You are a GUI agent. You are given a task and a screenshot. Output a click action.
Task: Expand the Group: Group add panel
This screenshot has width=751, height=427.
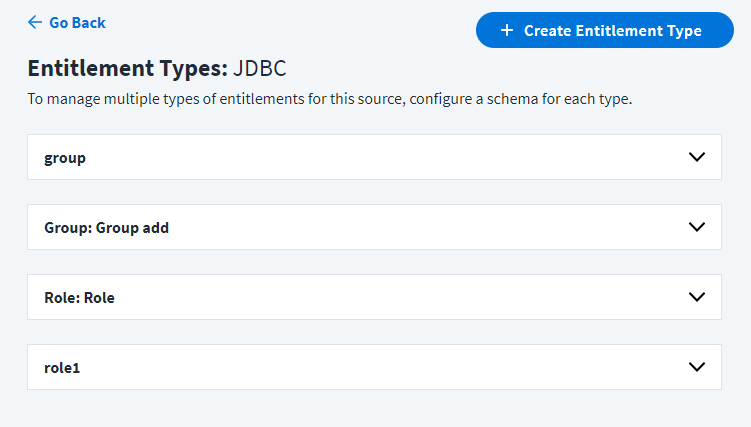coord(374,227)
